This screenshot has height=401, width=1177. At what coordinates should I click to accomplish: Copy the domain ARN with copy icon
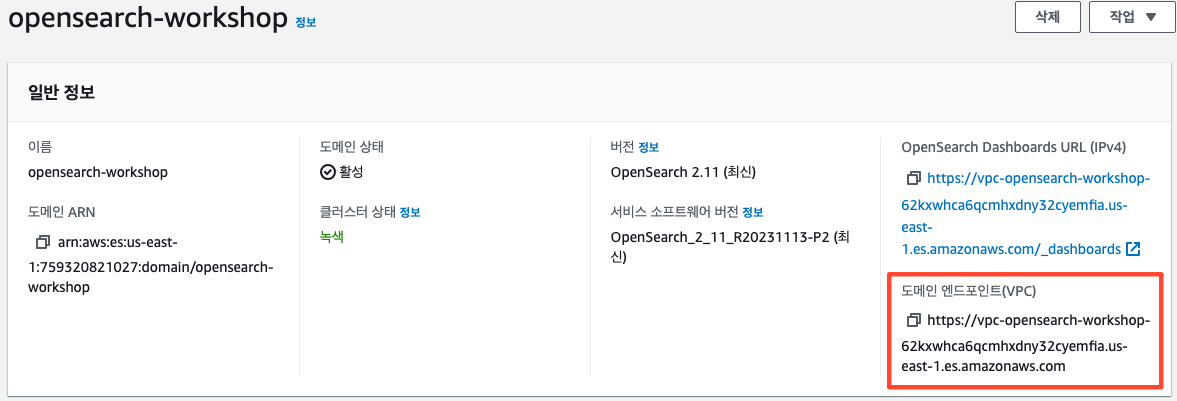(x=42, y=242)
